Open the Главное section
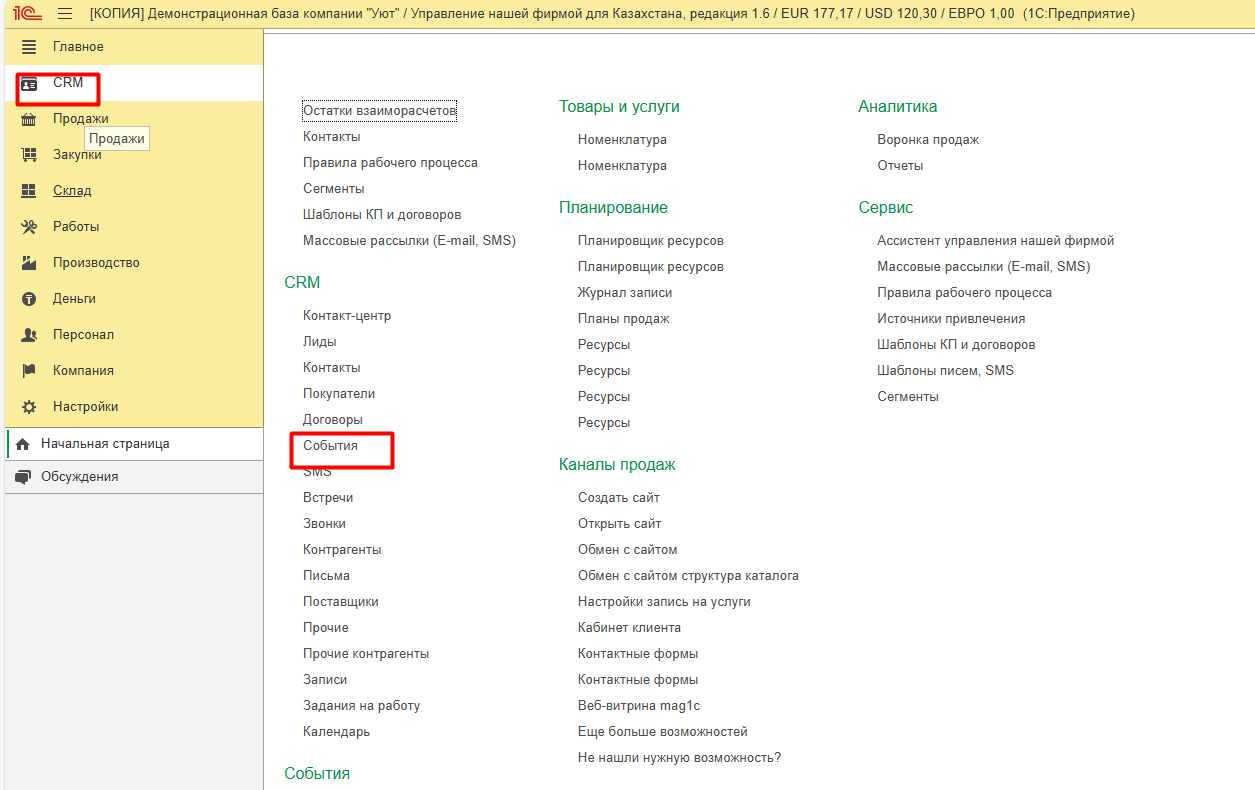Image resolution: width=1255 pixels, height=790 pixels. 134,47
